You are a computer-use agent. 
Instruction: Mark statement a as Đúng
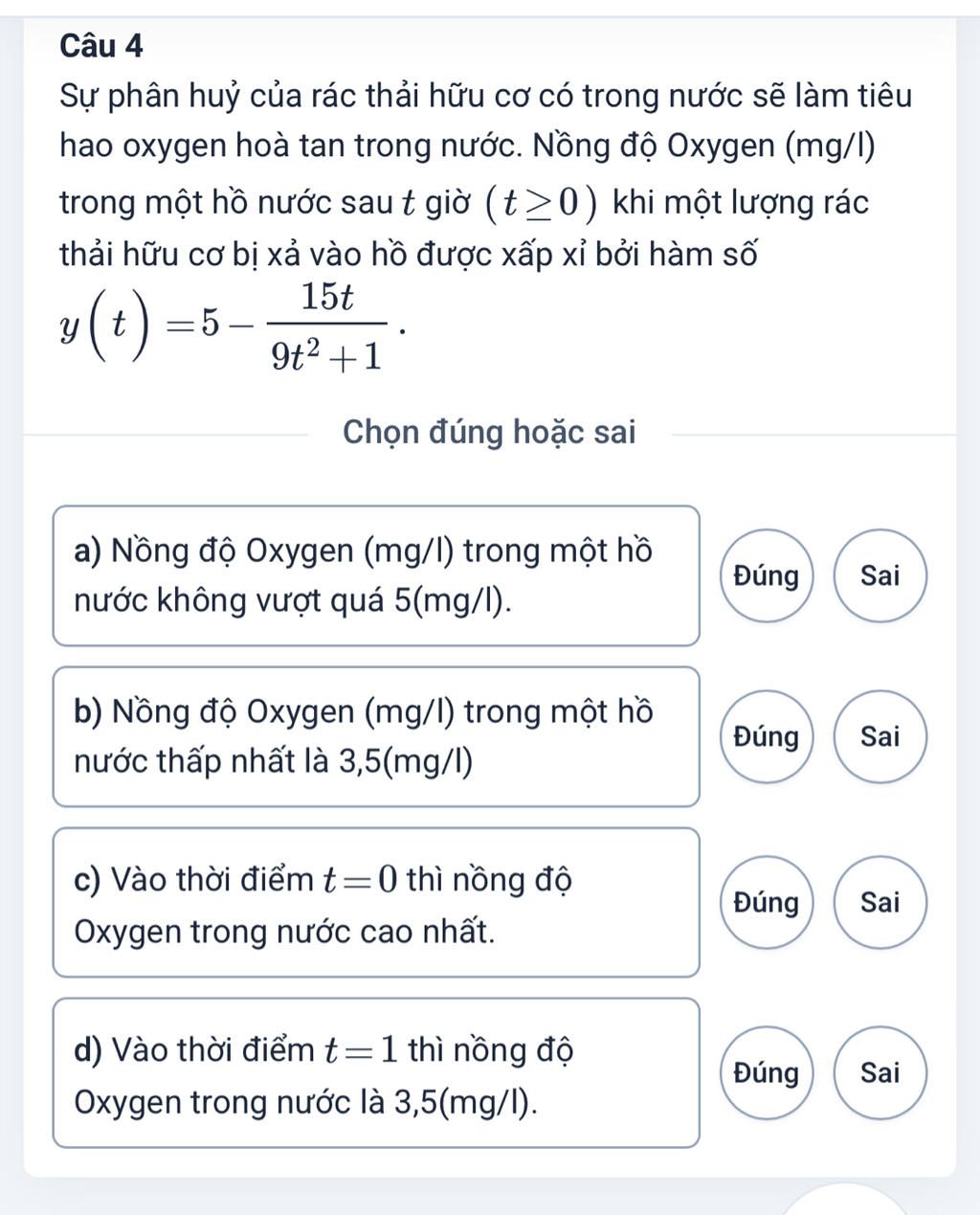pyautogui.click(x=765, y=575)
